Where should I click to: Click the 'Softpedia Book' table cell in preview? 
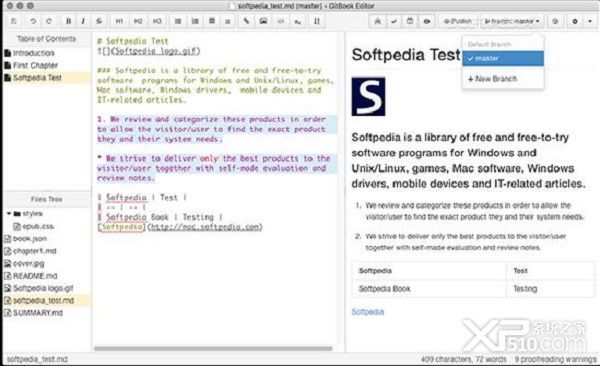click(429, 289)
